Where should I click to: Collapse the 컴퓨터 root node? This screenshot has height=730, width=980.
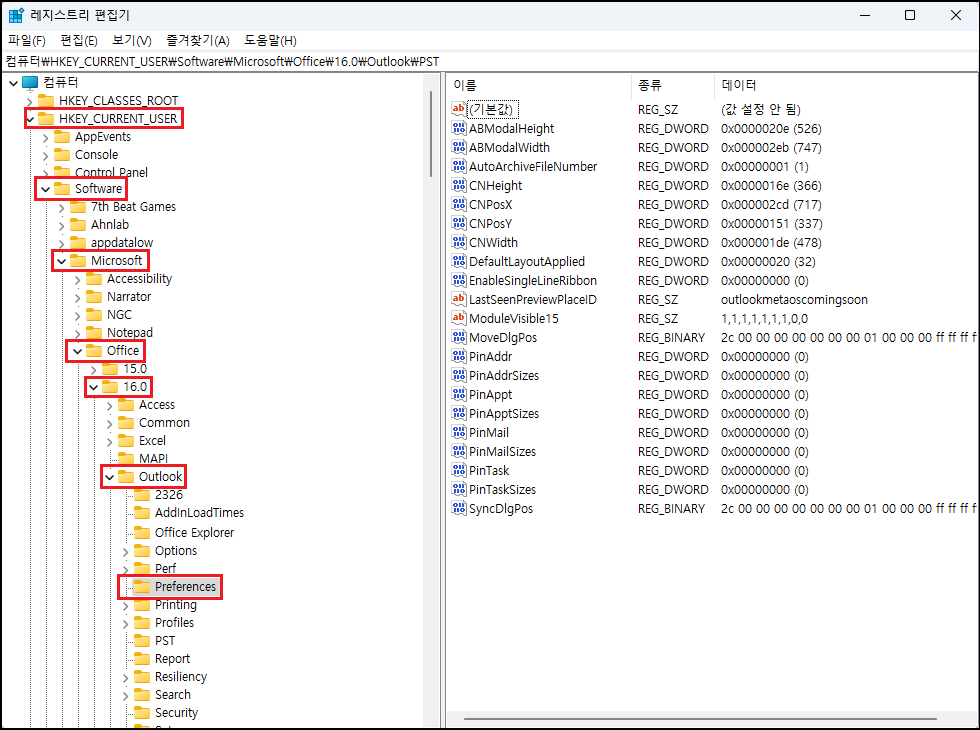coord(14,82)
